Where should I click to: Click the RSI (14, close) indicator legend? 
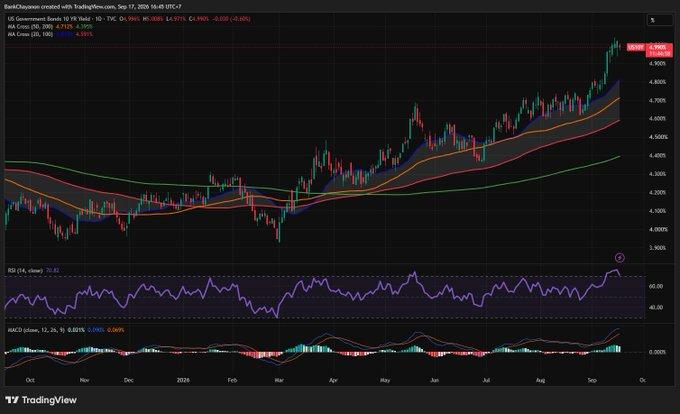(x=25, y=271)
